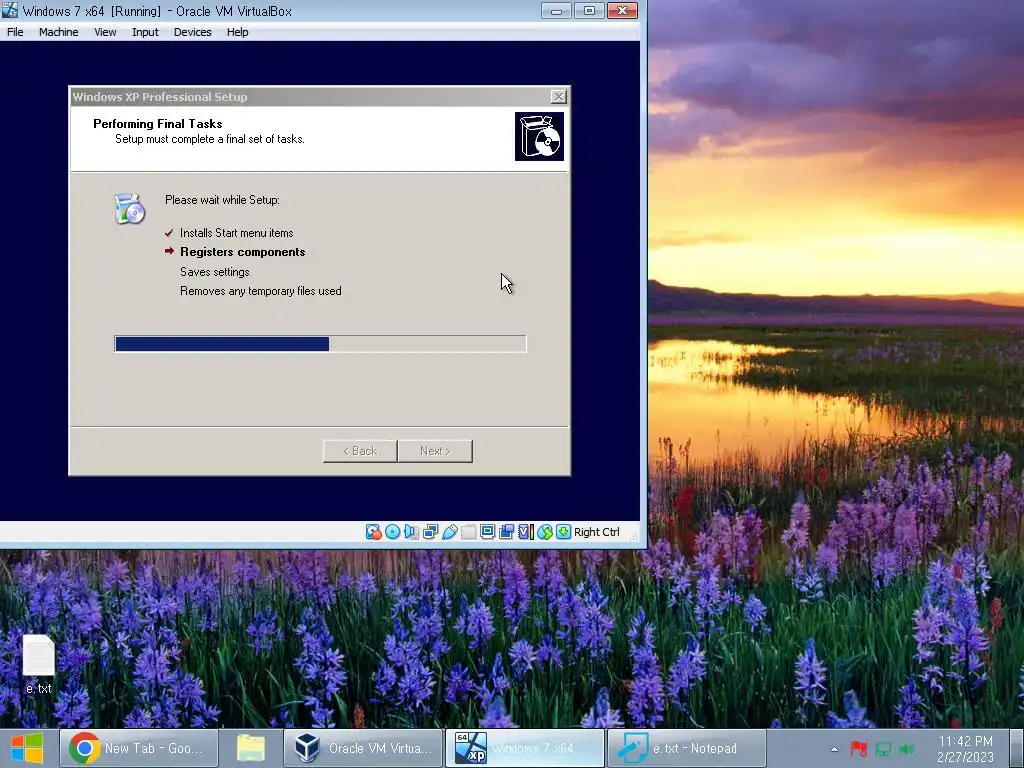Open the File menu in VirtualBox
This screenshot has height=768, width=1024.
tap(15, 32)
